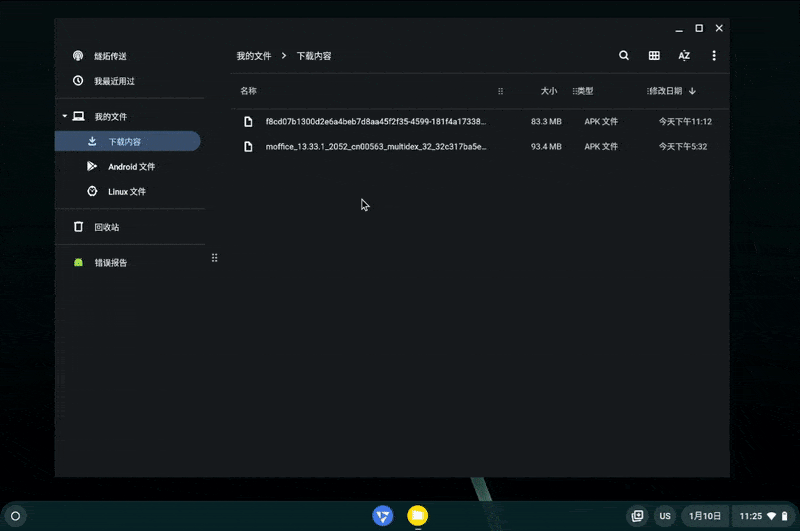Open the AZ sort options
The height and width of the screenshot is (531, 800).
click(684, 56)
